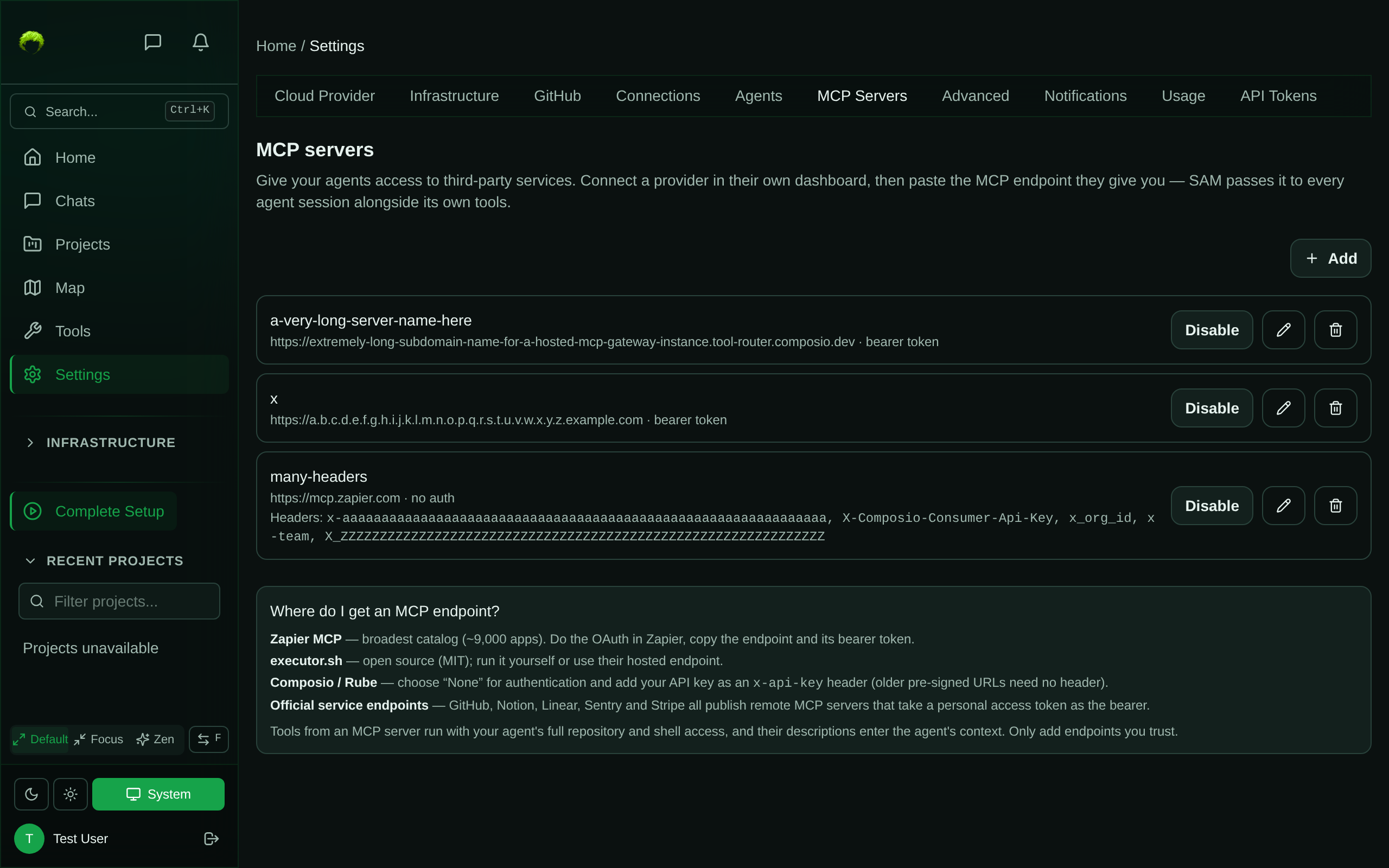The image size is (1389, 868).
Task: Switch to dark theme moon icon
Action: click(31, 794)
